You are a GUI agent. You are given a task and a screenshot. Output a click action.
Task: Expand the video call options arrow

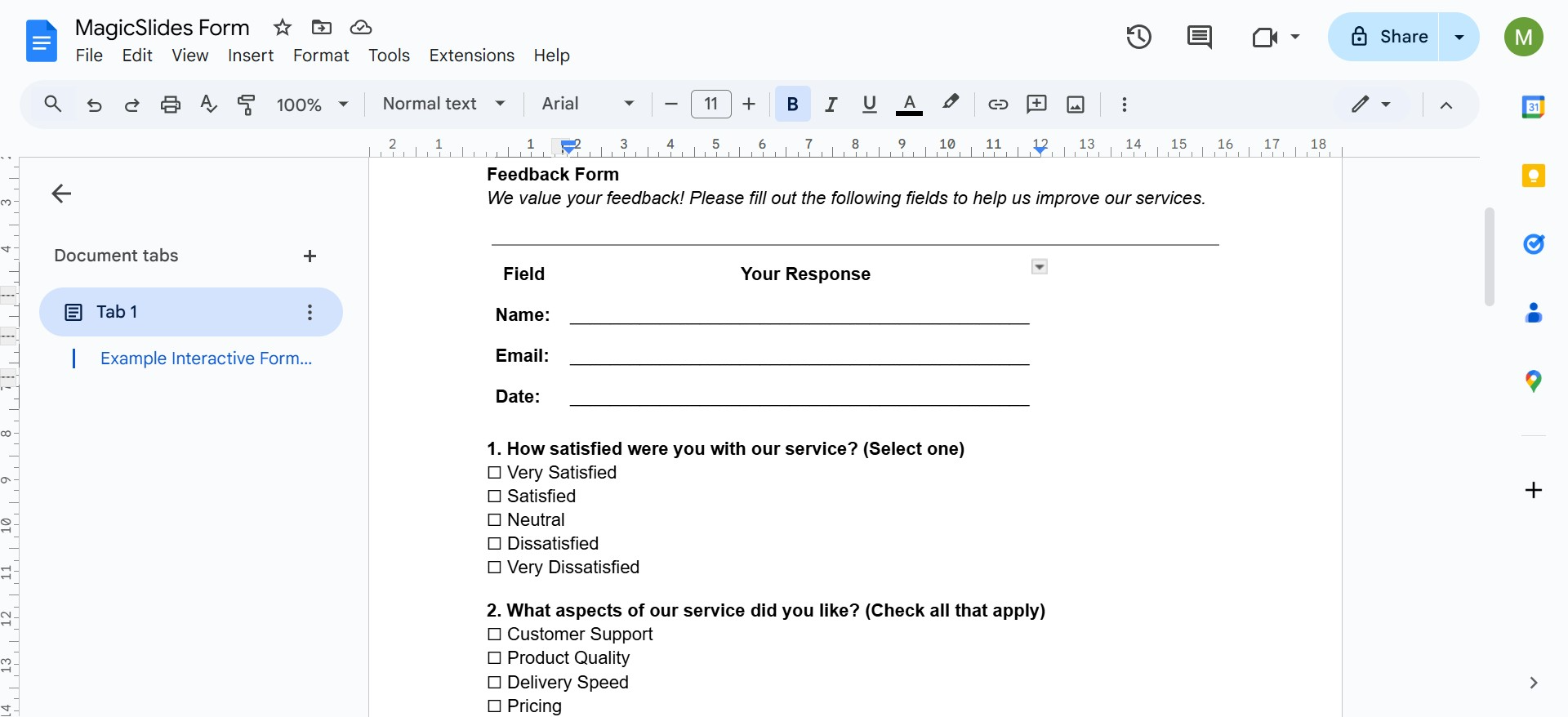tap(1295, 37)
